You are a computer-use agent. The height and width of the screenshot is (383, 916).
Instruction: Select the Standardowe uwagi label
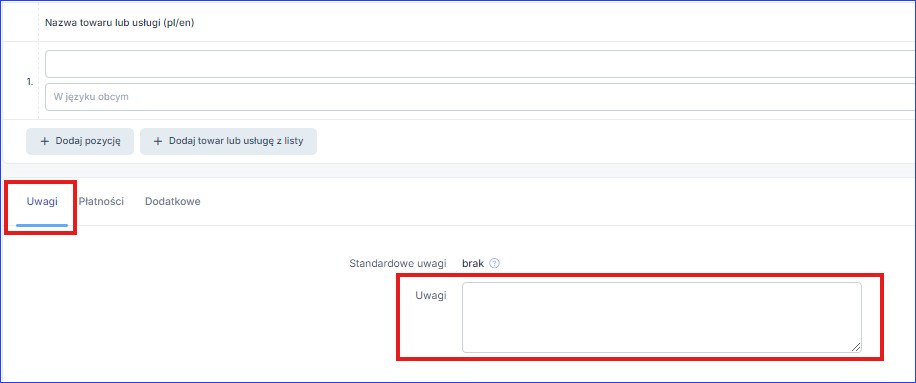click(398, 263)
